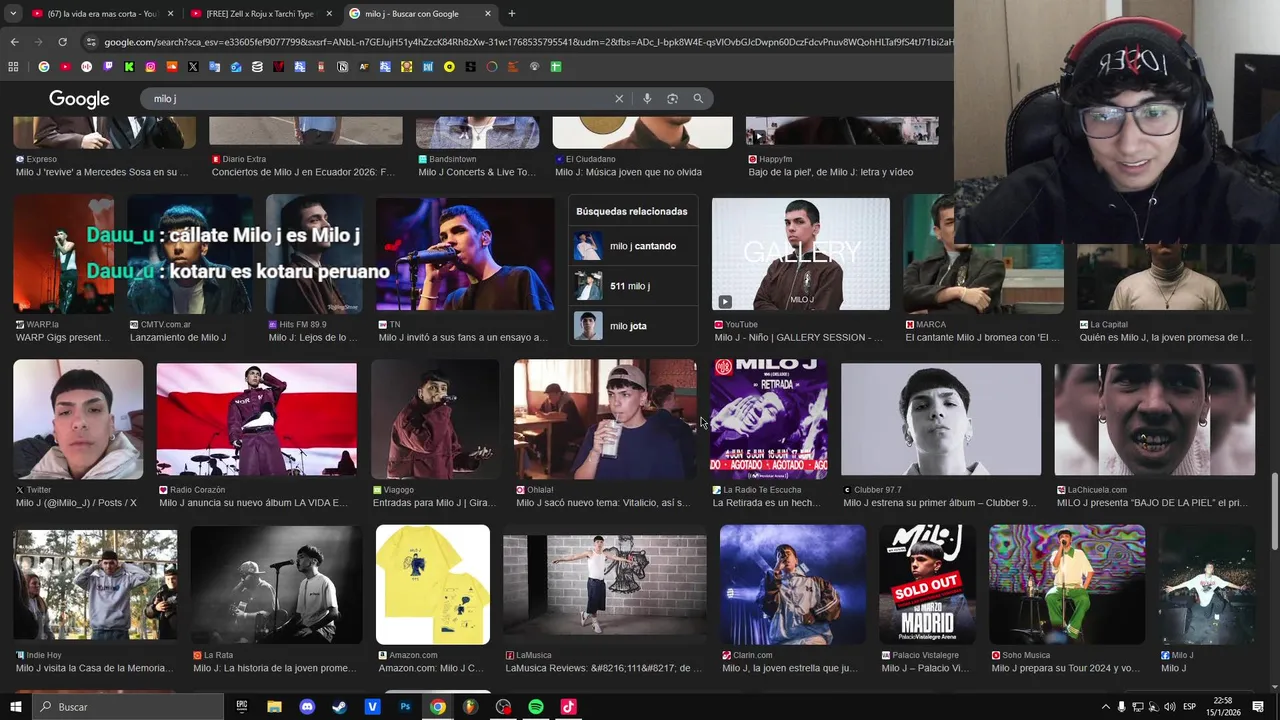Viewport: 1280px width, 720px height.
Task: Click 'Conciertos de Milo J en Ecuador 2026' caption
Action: point(303,172)
